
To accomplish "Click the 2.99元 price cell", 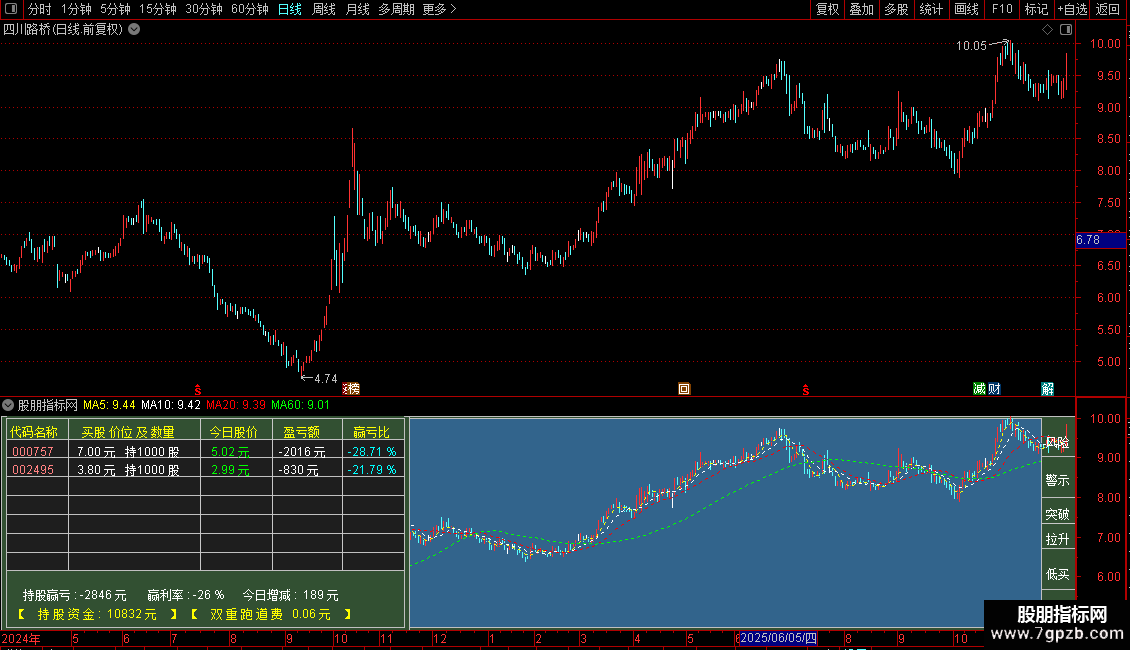I will (x=231, y=470).
